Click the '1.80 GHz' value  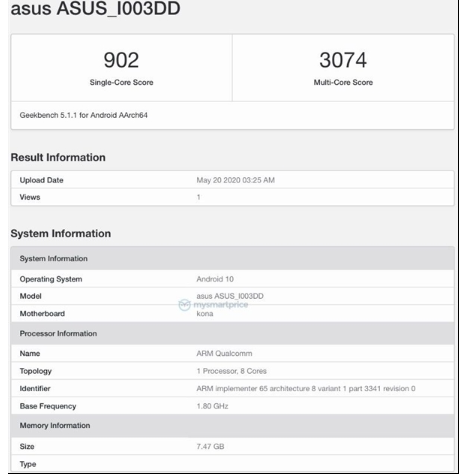[x=212, y=406]
